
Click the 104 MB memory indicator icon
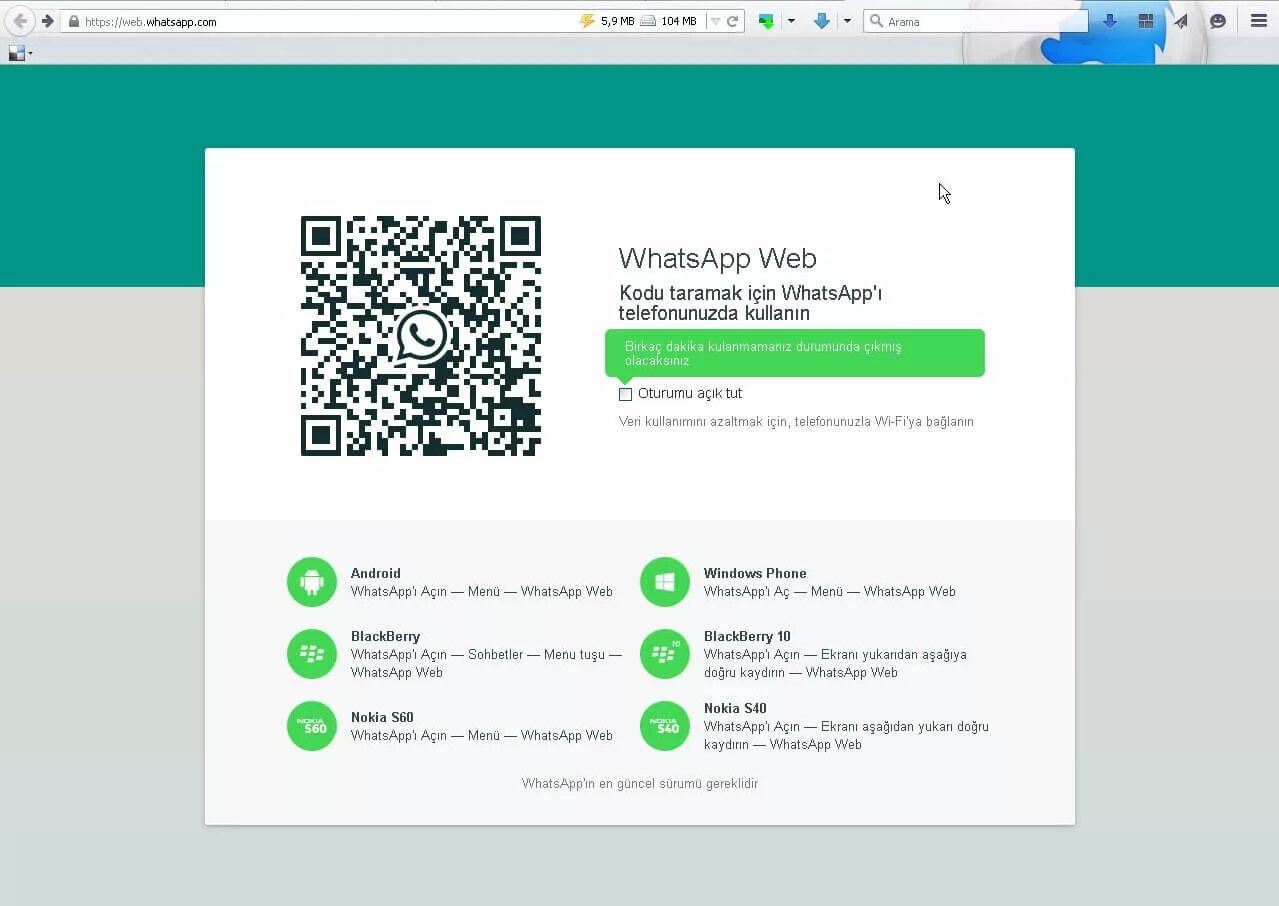648,21
